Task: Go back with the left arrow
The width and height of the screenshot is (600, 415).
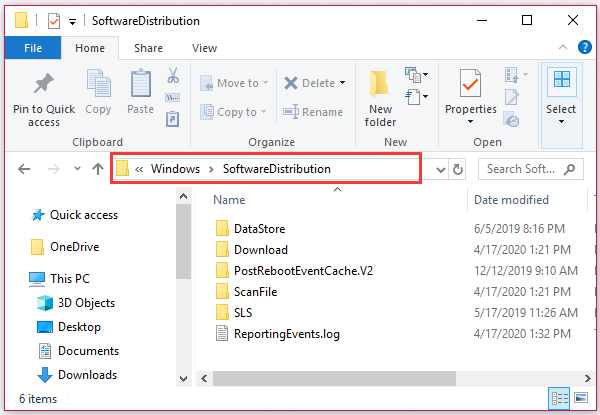Action: tap(24, 169)
